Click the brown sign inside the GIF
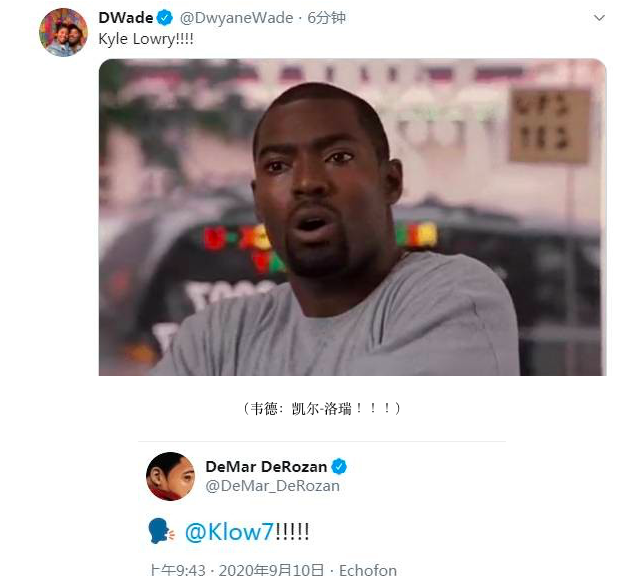The width and height of the screenshot is (637, 576). (550, 126)
